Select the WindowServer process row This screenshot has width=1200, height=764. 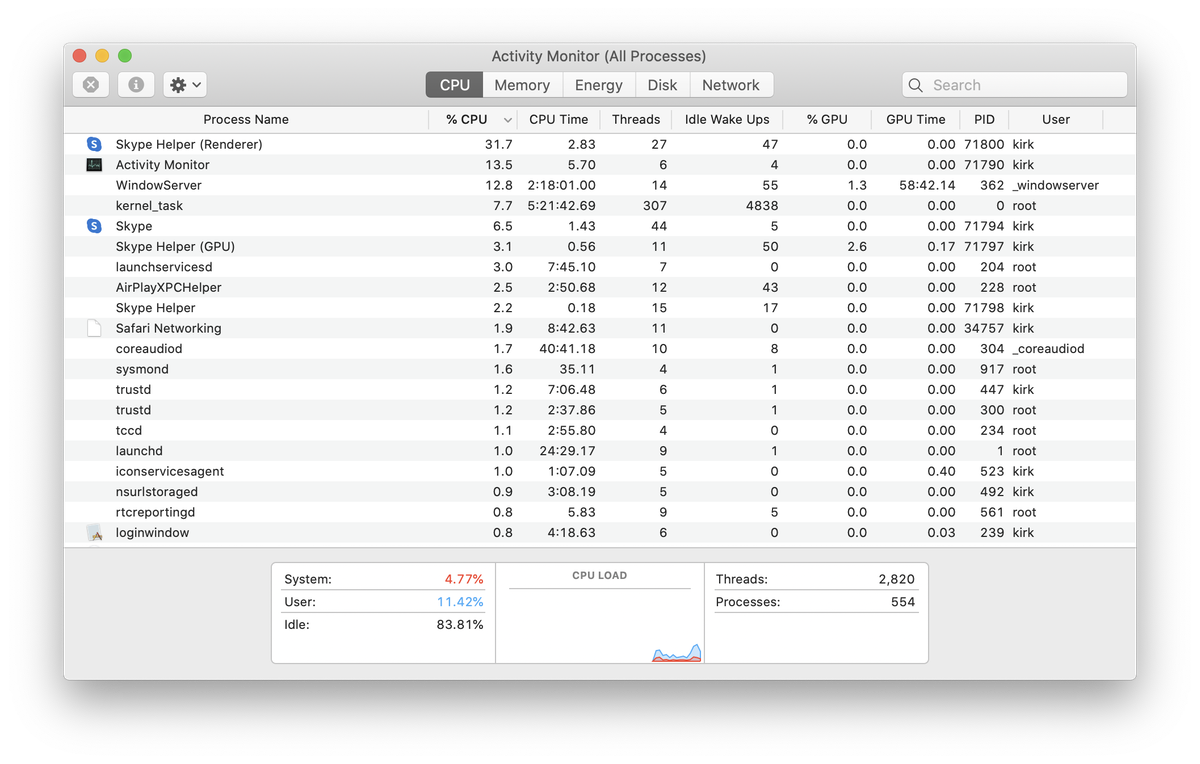coord(600,185)
